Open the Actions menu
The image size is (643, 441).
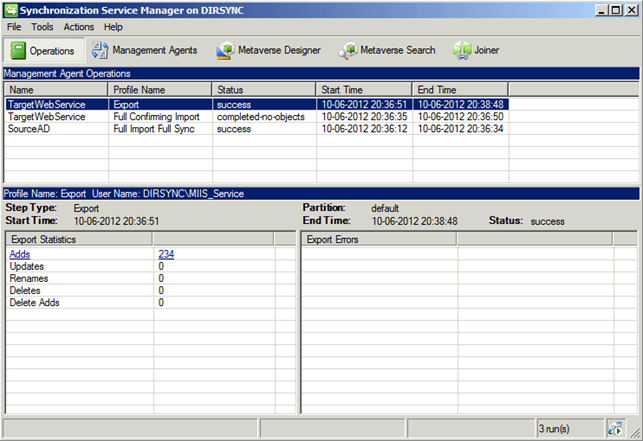(x=78, y=27)
